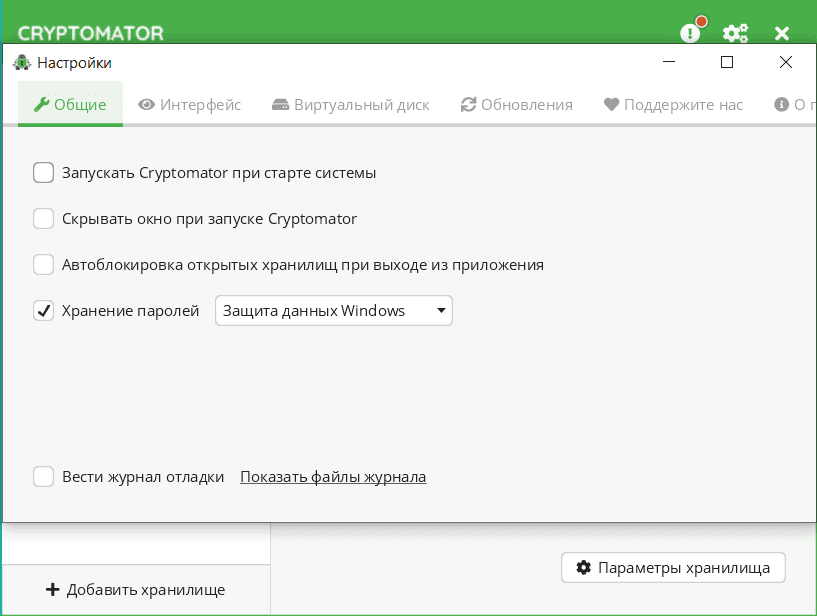Click the notification alert icon with red dot
This screenshot has height=616, width=817.
(690, 32)
